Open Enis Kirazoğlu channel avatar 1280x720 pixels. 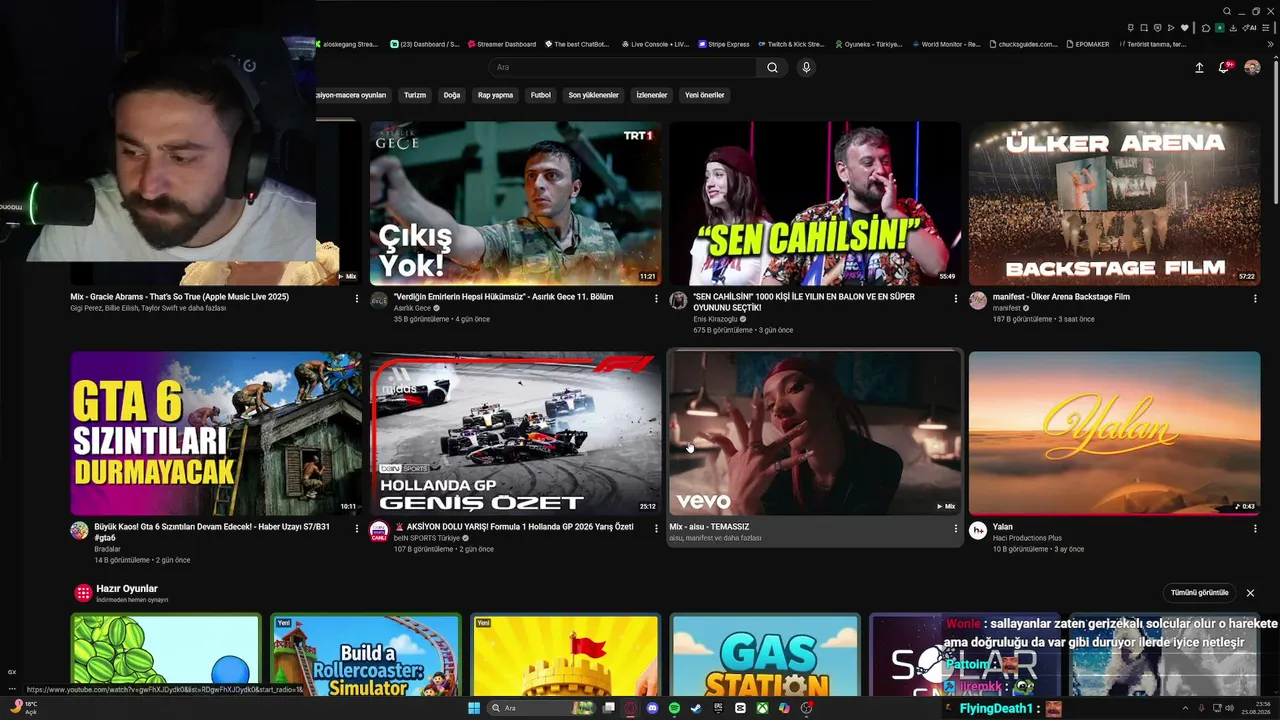[x=678, y=301]
